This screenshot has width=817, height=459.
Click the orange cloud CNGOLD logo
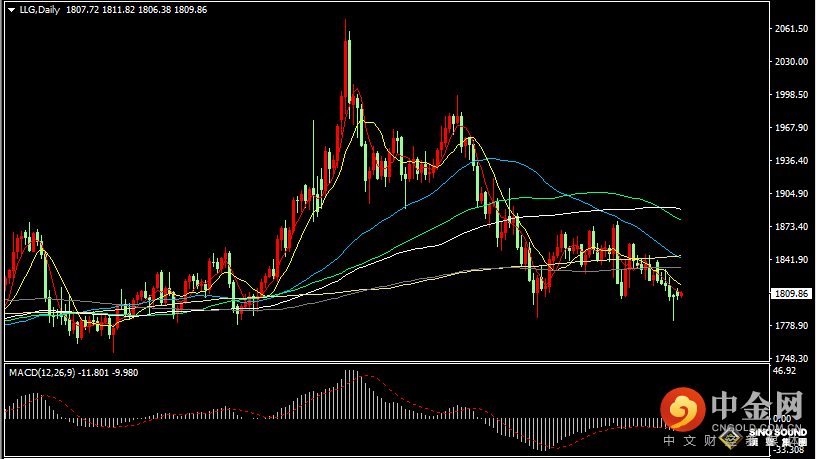tap(682, 408)
